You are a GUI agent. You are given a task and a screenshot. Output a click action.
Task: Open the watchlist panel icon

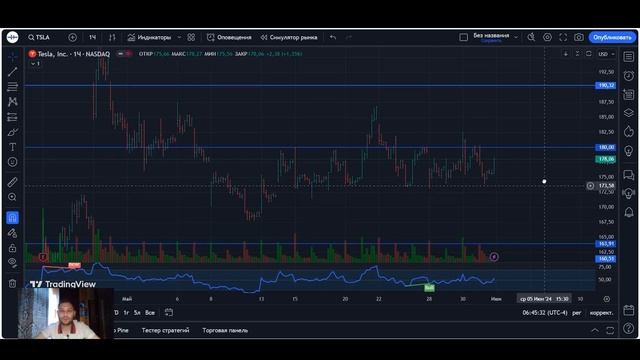pyautogui.click(x=629, y=57)
